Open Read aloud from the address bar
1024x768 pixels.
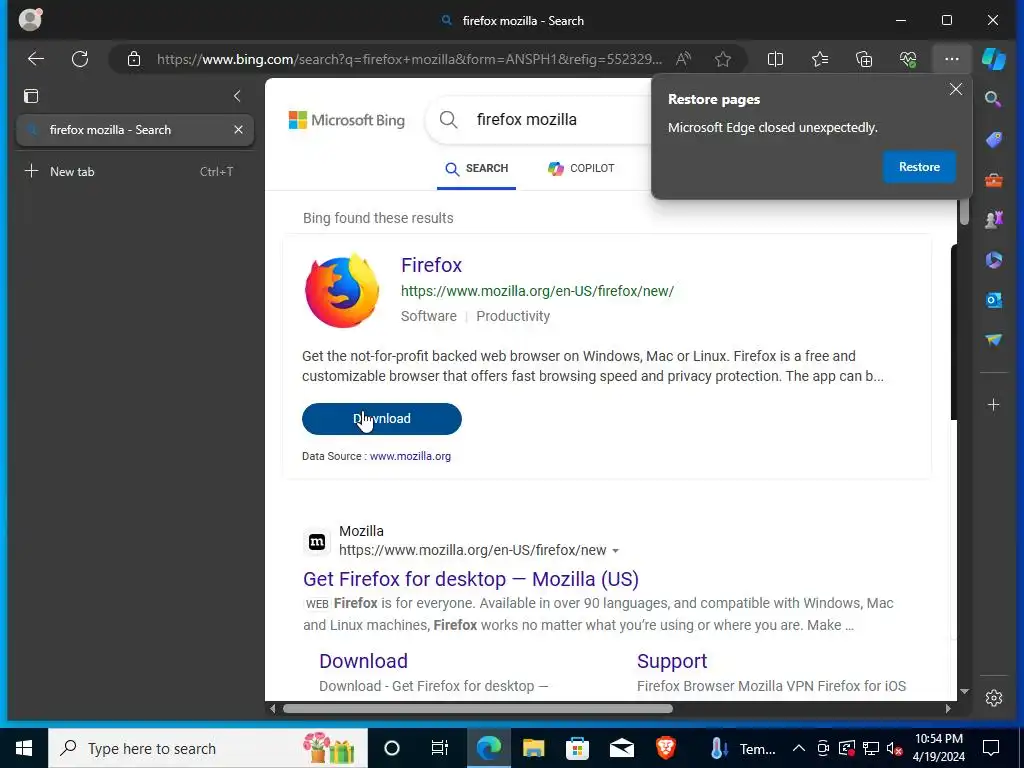(x=683, y=59)
